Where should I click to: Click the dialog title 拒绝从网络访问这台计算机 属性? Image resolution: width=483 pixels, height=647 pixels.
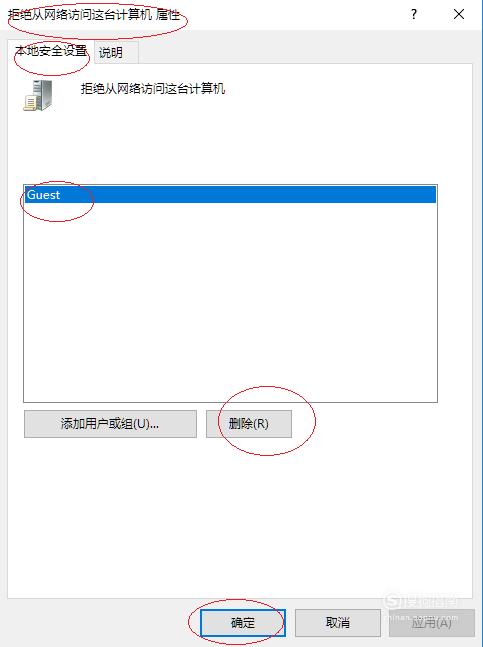94,15
